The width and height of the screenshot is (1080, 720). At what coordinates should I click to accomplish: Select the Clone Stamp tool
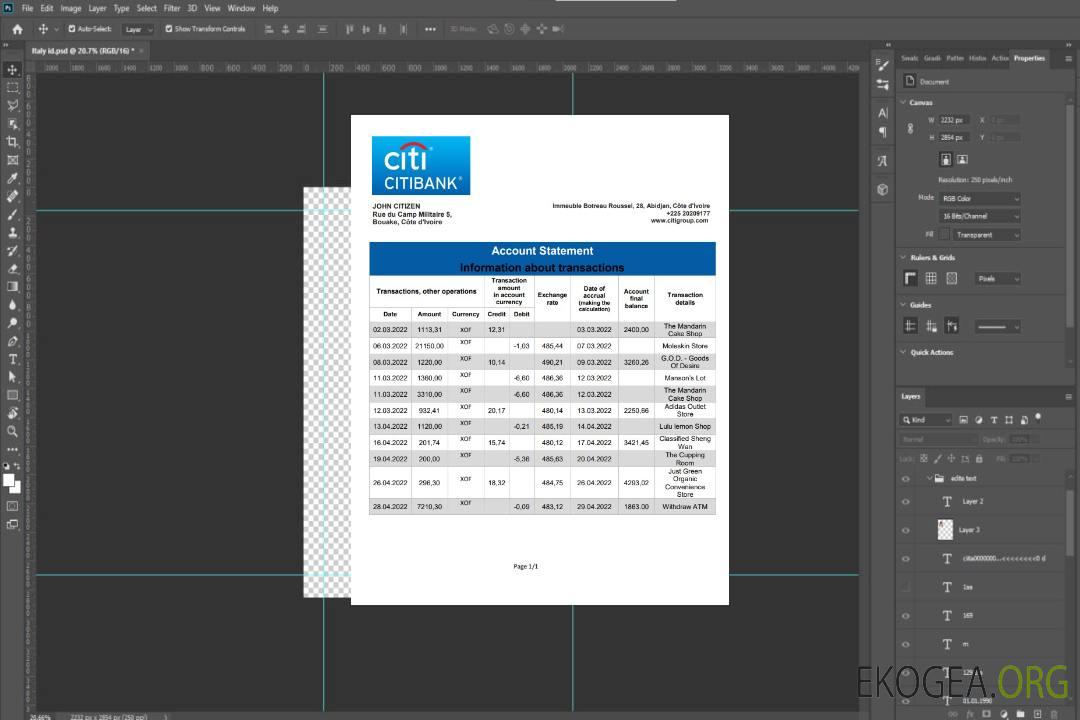[x=12, y=233]
